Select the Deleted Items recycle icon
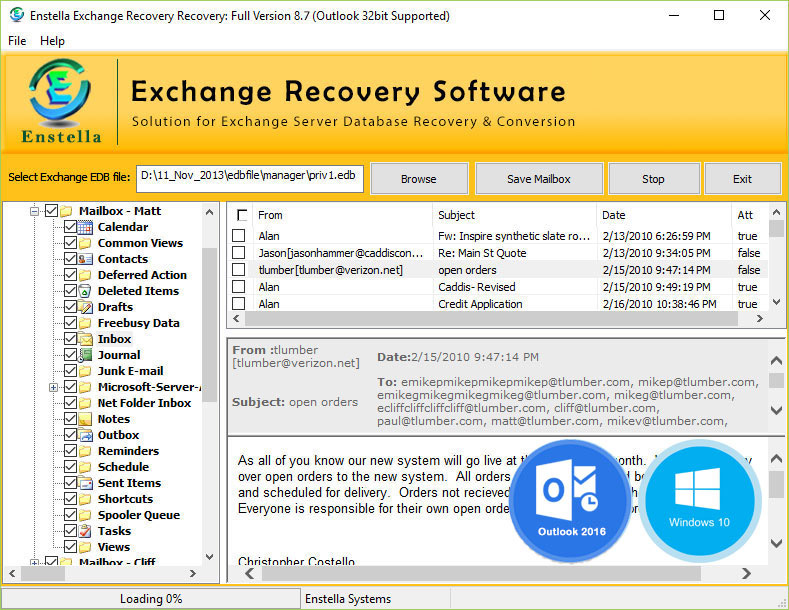789x610 pixels. click(x=86, y=291)
